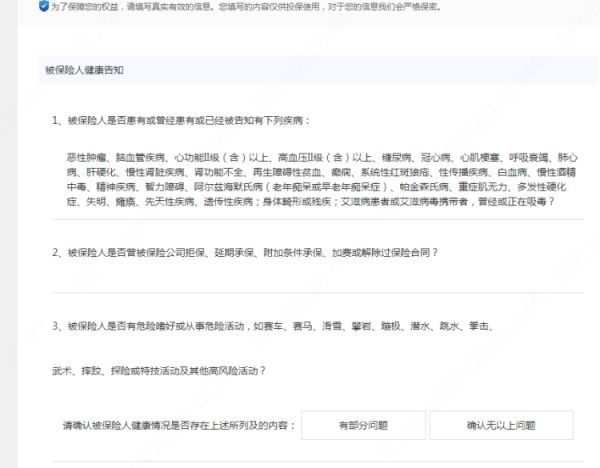
Task: Choose the 确认无以上问题 button
Action: 501,425
